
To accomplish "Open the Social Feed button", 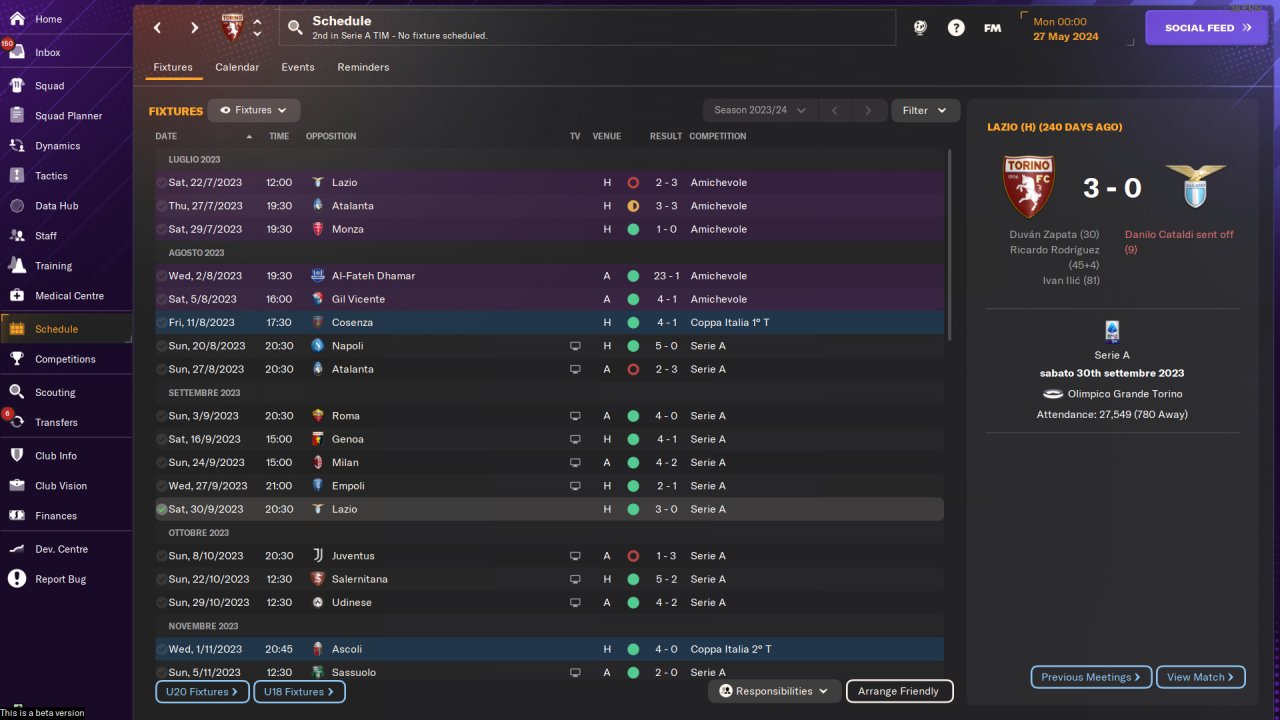I will pyautogui.click(x=1206, y=28).
